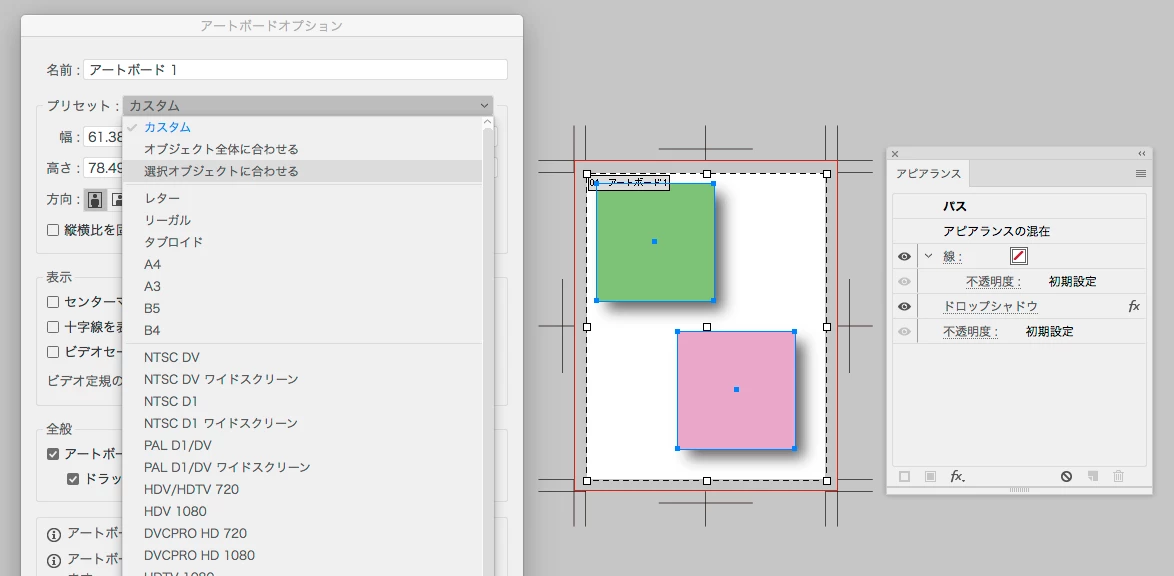The width and height of the screenshot is (1174, 576).
Task: Choose B5 preset
Action: click(x=302, y=309)
